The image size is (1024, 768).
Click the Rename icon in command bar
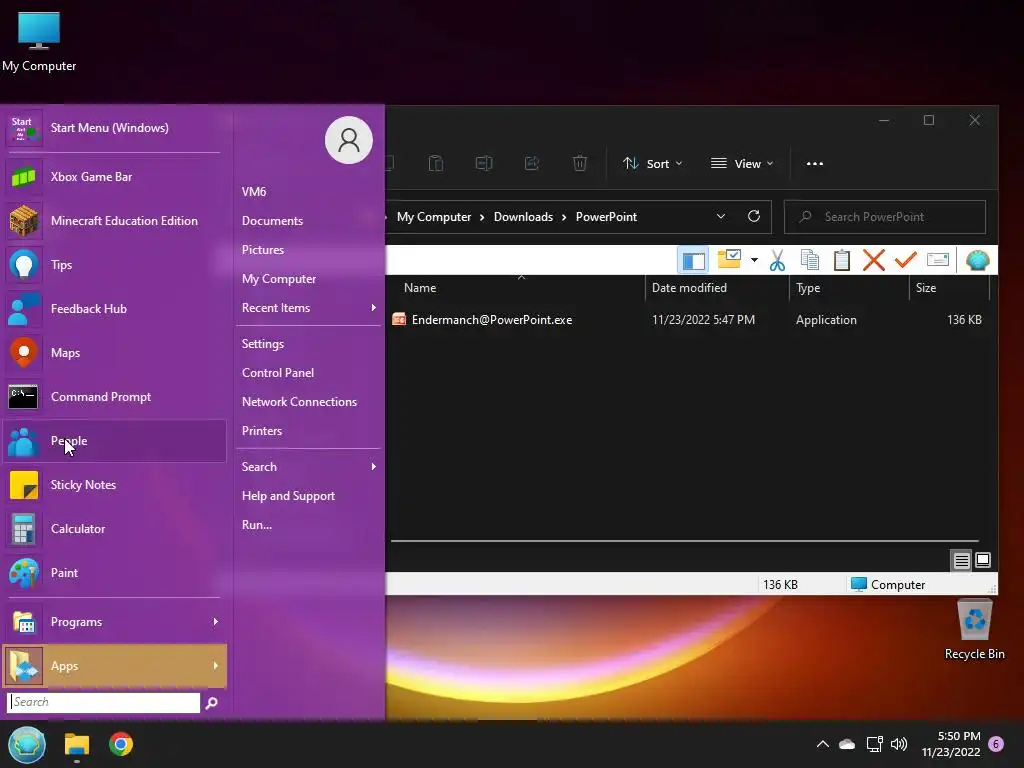pyautogui.click(x=484, y=163)
